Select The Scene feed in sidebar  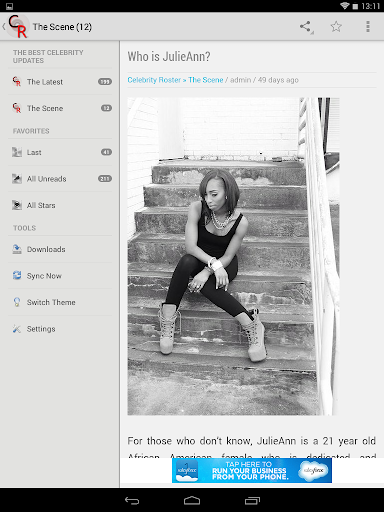60,108
